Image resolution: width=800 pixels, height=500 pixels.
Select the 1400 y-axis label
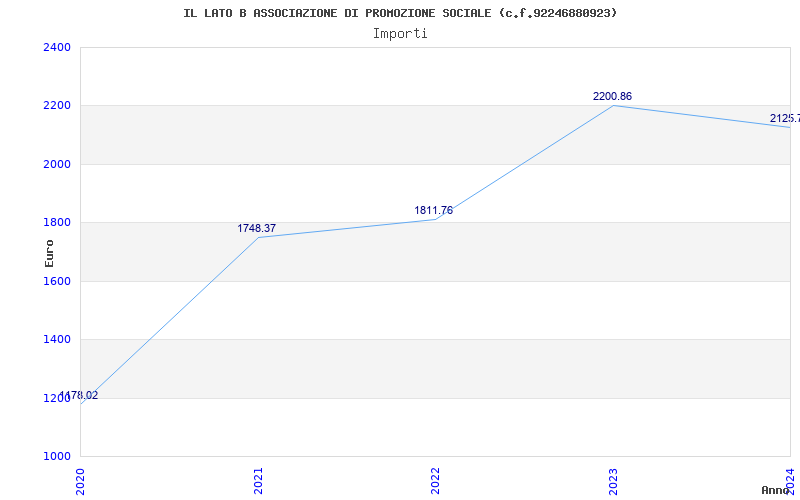tap(57, 339)
